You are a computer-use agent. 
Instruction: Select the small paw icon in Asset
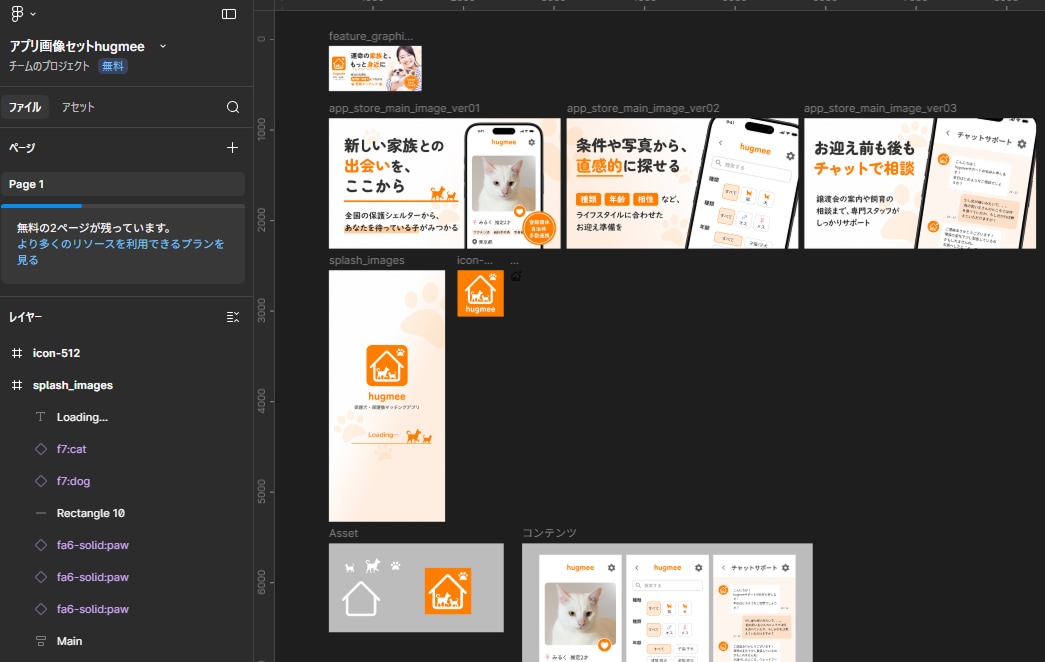pos(396,566)
